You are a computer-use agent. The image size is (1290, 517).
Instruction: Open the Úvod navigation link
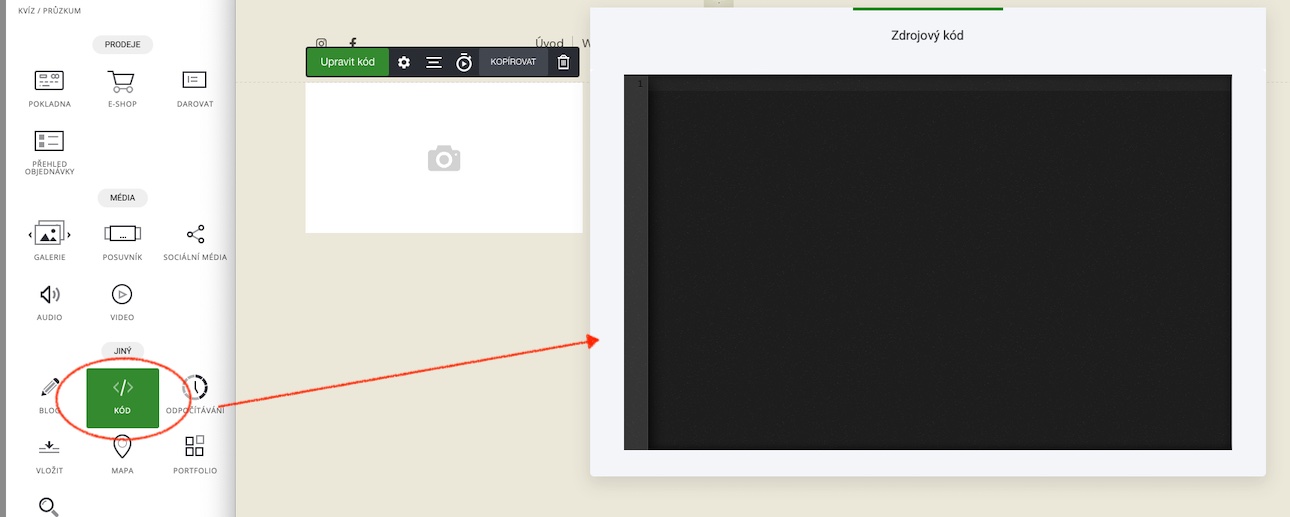pos(549,43)
